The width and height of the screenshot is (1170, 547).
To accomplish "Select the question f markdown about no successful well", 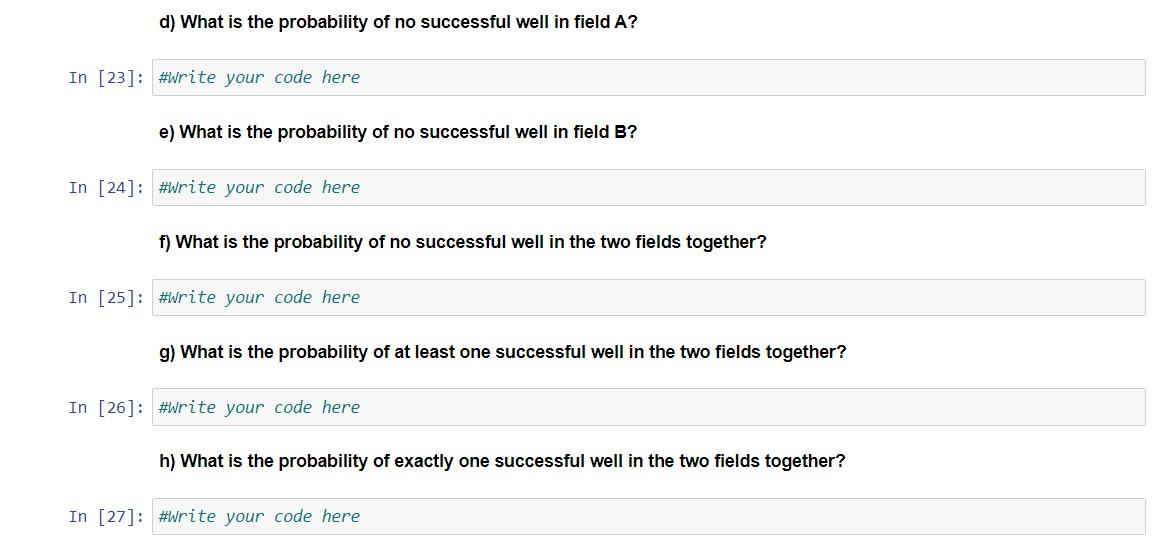I will pos(462,242).
